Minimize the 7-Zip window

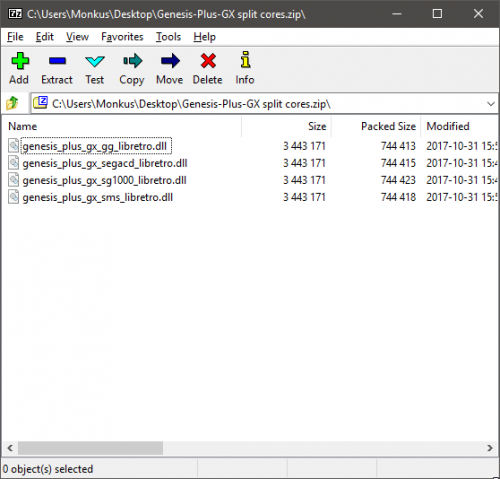397,14
